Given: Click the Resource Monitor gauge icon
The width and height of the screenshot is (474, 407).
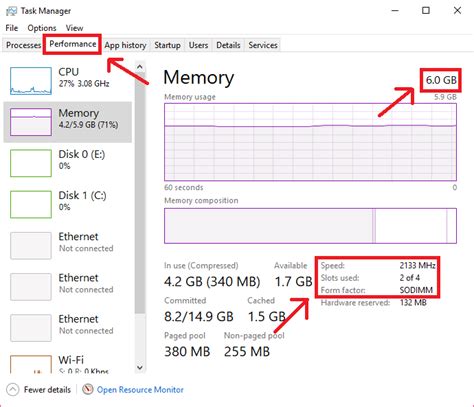Looking at the screenshot, I should (88, 389).
